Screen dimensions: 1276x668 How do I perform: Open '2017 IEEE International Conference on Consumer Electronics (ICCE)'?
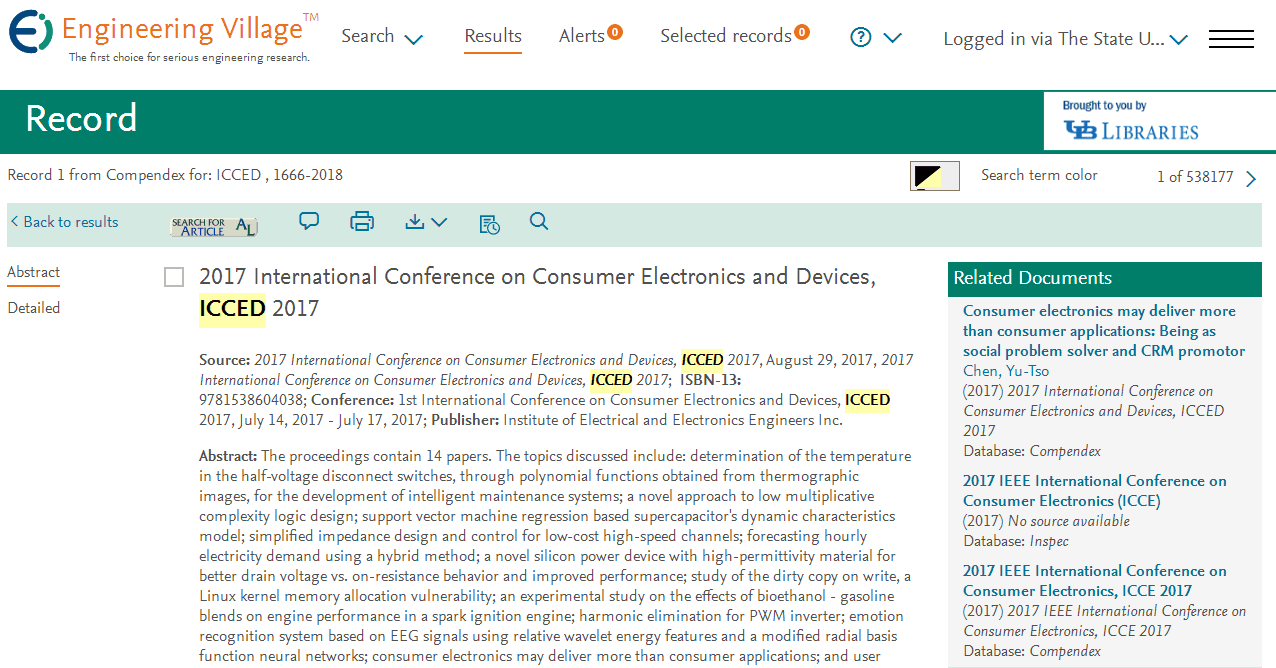tap(1095, 491)
